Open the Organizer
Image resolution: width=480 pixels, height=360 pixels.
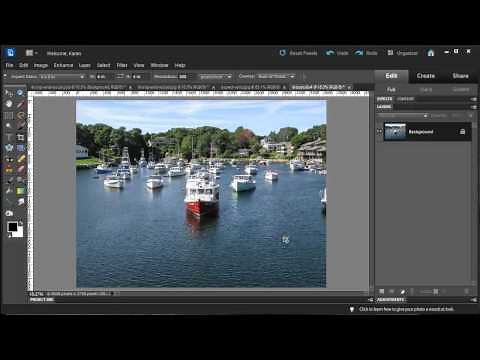[403, 53]
